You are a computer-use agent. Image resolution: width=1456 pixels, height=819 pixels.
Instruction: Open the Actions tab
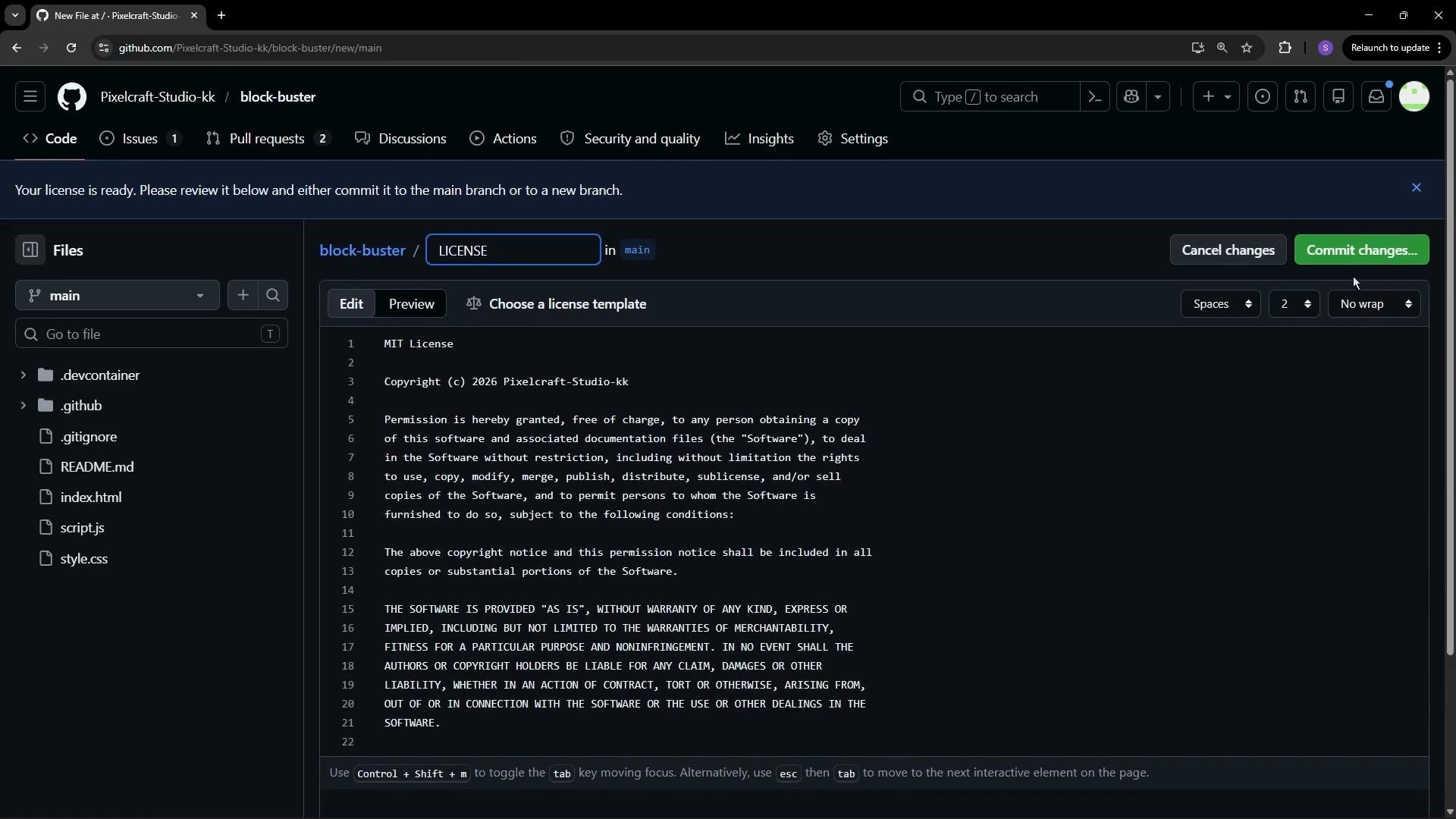[x=503, y=139]
